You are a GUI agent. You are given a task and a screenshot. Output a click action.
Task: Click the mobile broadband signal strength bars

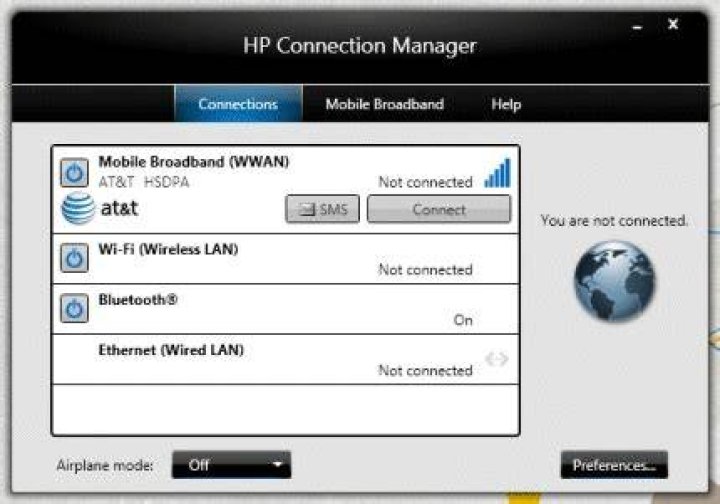[497, 173]
